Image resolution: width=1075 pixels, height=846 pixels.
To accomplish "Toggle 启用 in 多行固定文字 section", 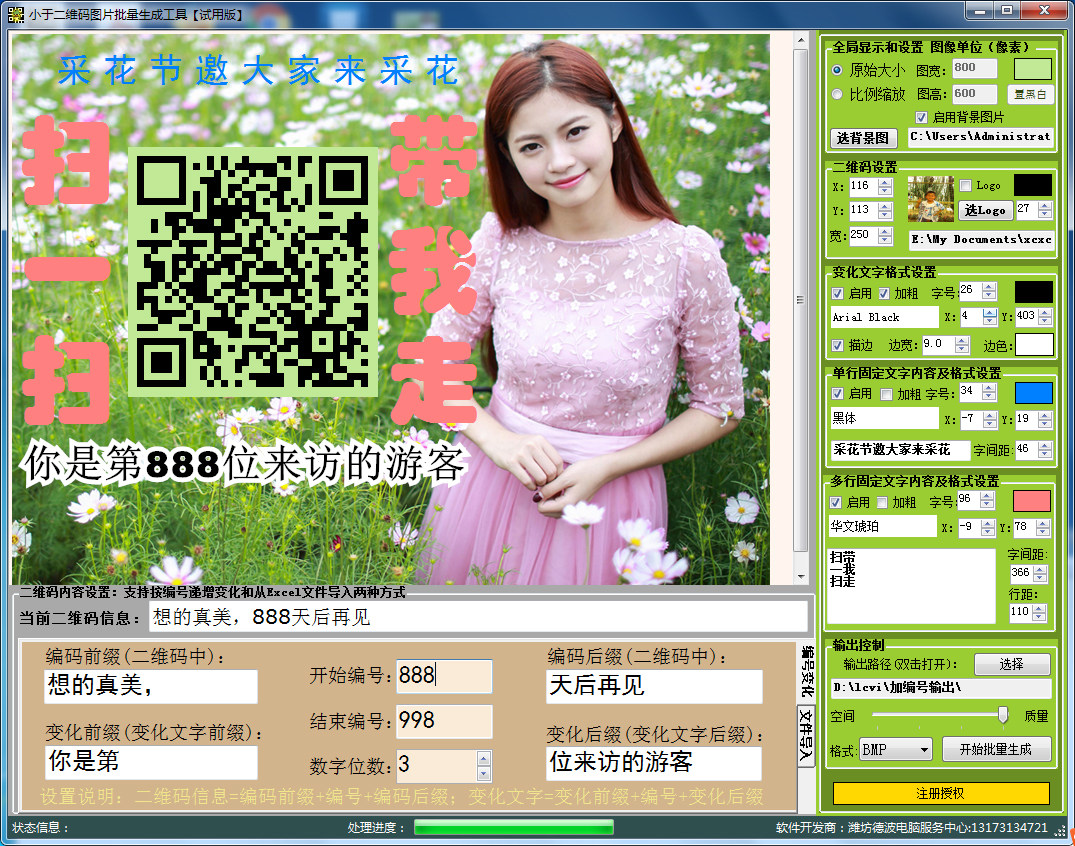I will [836, 503].
